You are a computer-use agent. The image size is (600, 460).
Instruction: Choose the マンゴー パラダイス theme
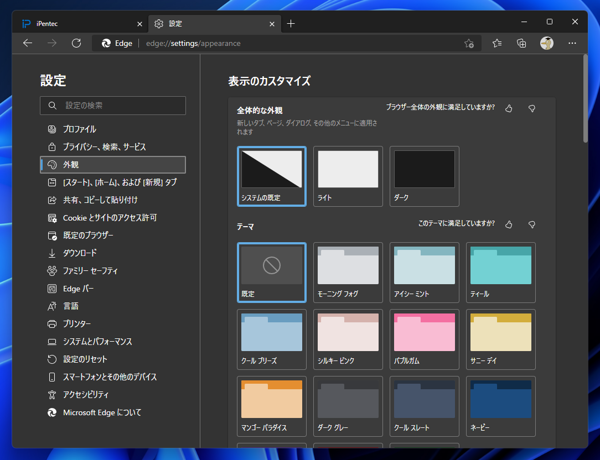tap(272, 406)
